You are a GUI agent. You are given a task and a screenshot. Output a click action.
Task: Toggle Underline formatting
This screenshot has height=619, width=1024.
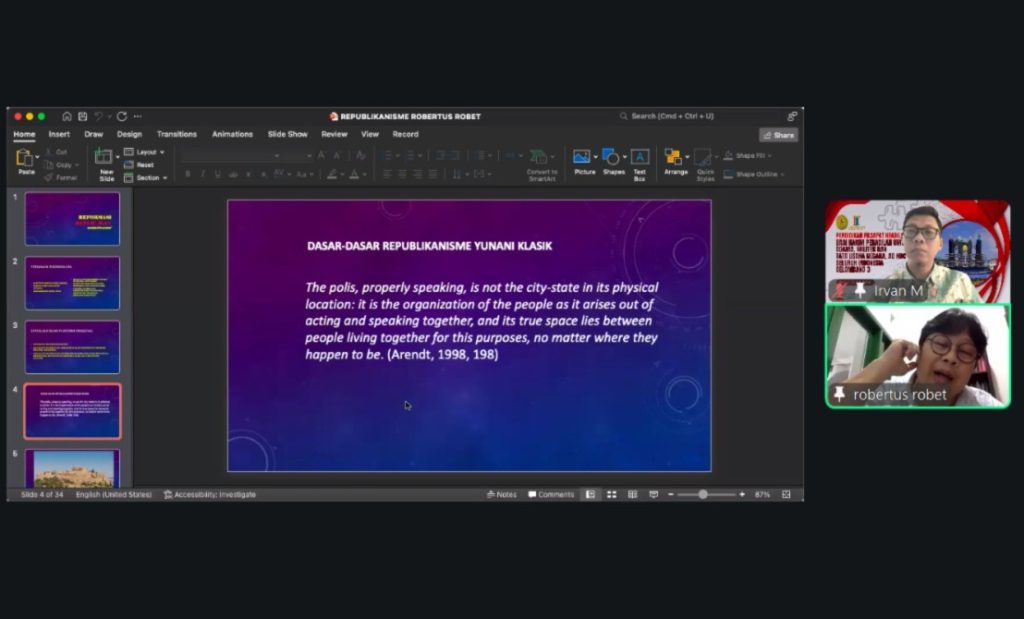point(217,174)
